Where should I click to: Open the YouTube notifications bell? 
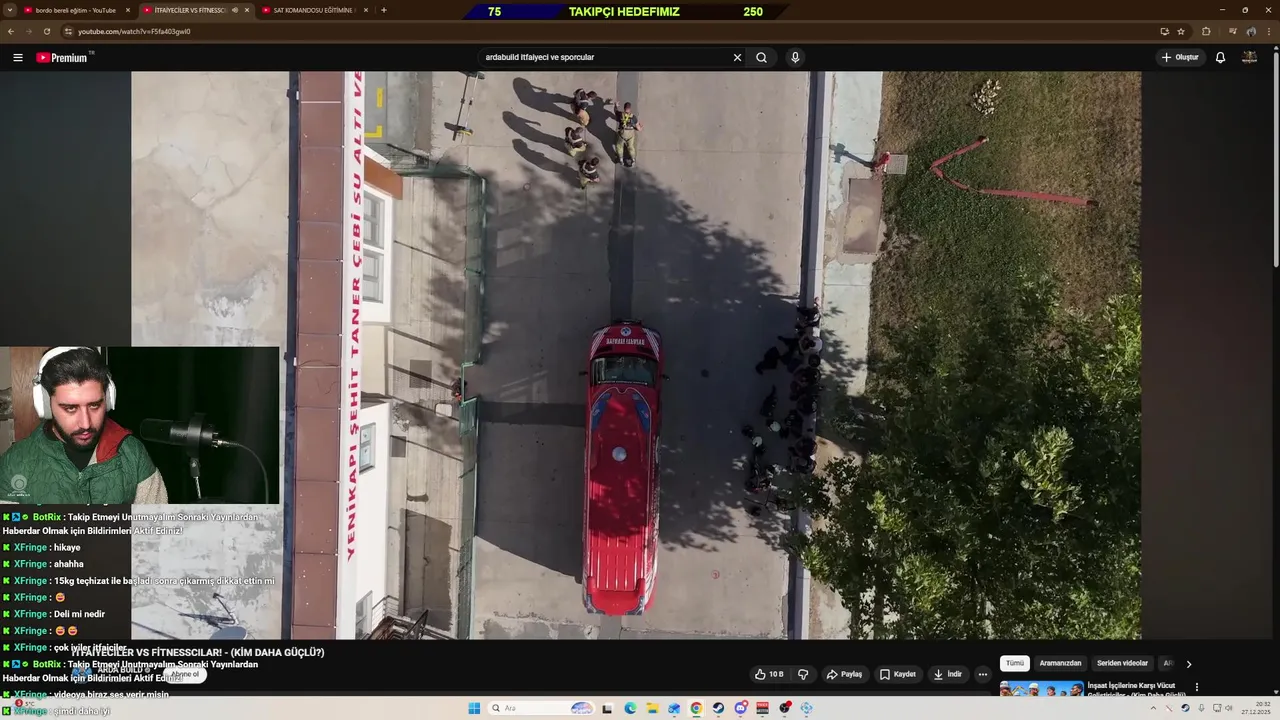click(1220, 57)
